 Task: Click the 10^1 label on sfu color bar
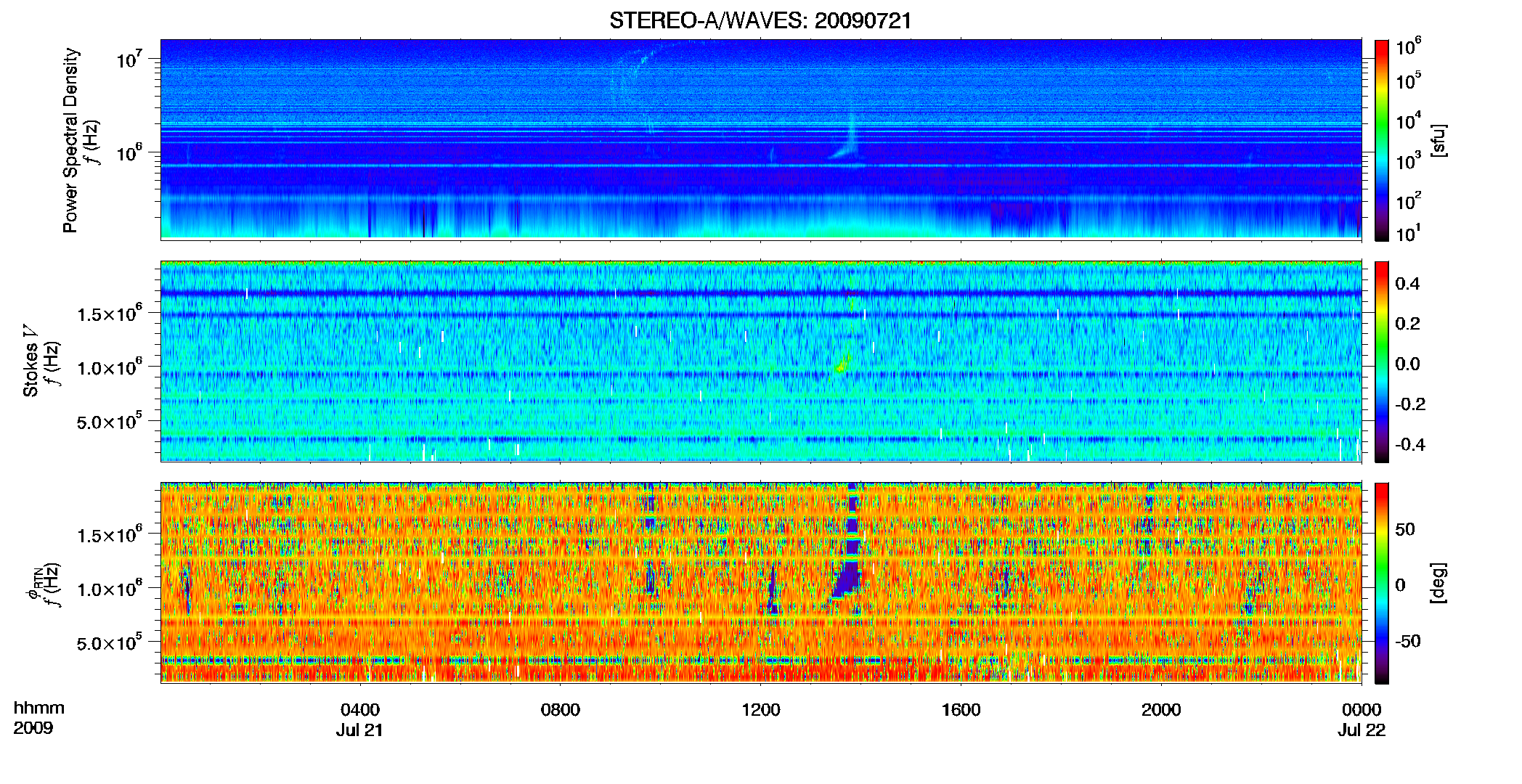tap(1409, 233)
